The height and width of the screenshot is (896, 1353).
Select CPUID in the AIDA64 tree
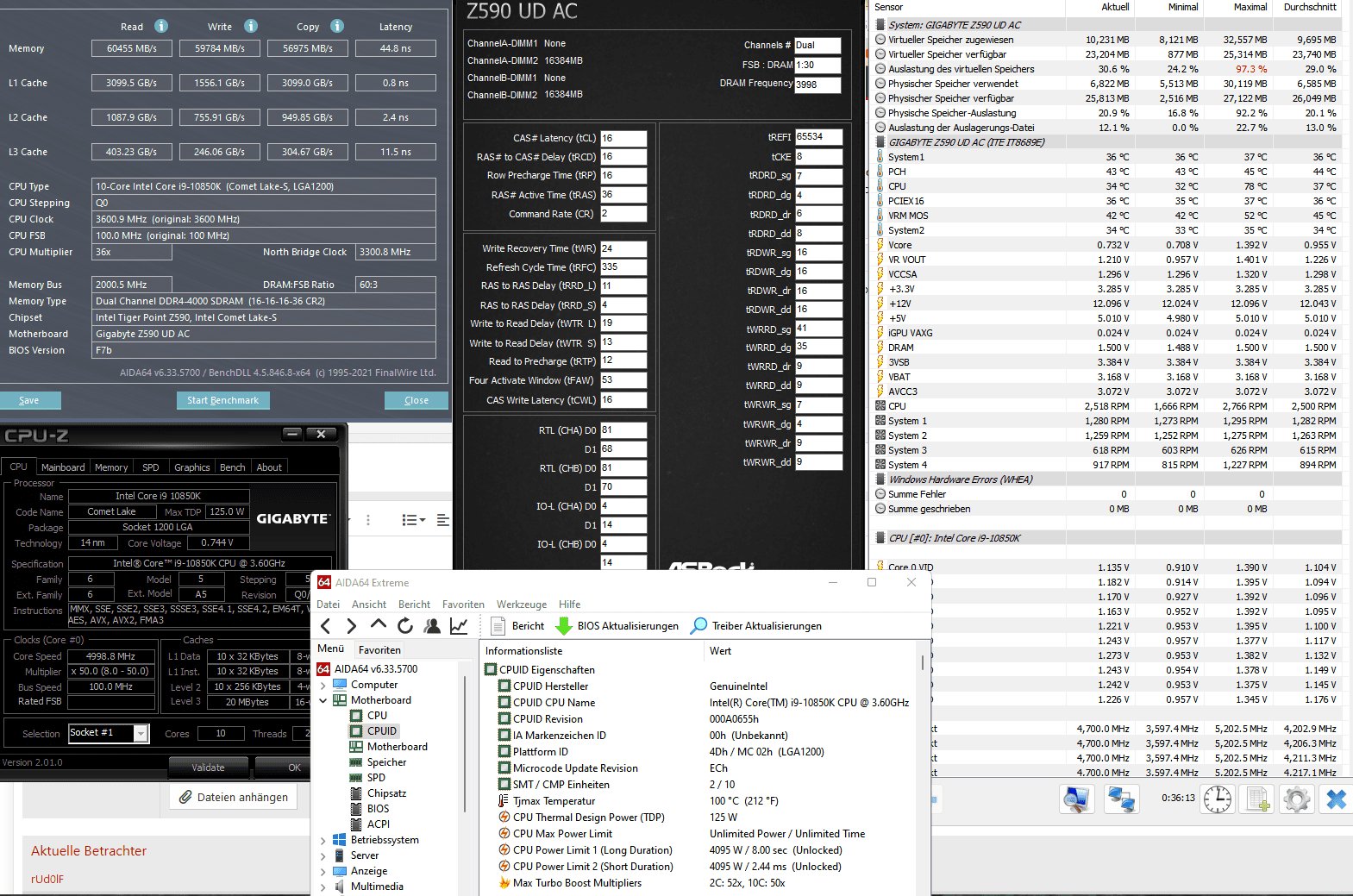pos(373,731)
